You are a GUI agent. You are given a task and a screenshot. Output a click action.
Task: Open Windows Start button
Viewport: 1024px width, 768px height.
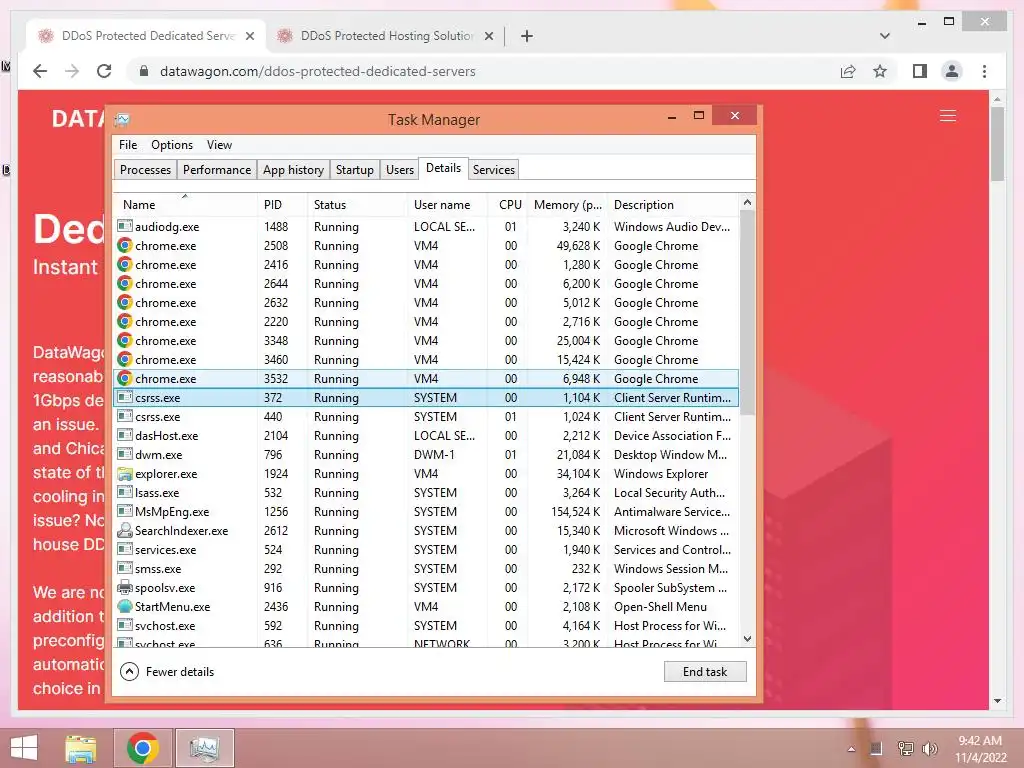tap(24, 748)
